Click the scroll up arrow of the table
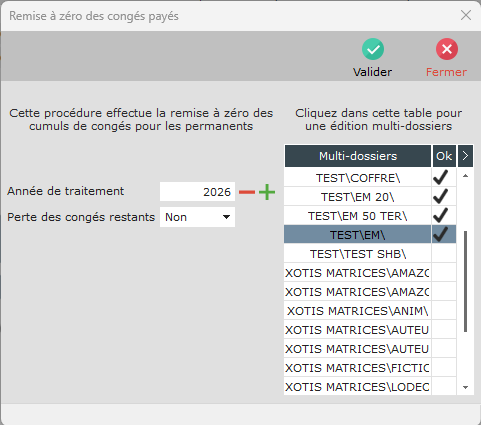Image resolution: width=481 pixels, height=425 pixels. 466,176
